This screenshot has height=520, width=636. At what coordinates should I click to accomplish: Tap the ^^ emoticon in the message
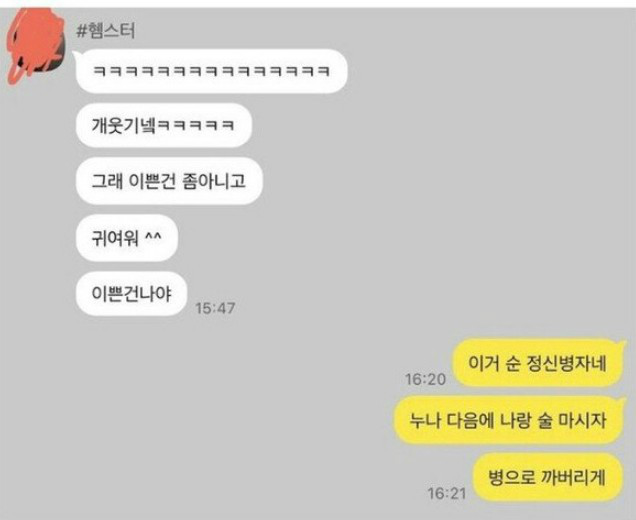pos(153,235)
